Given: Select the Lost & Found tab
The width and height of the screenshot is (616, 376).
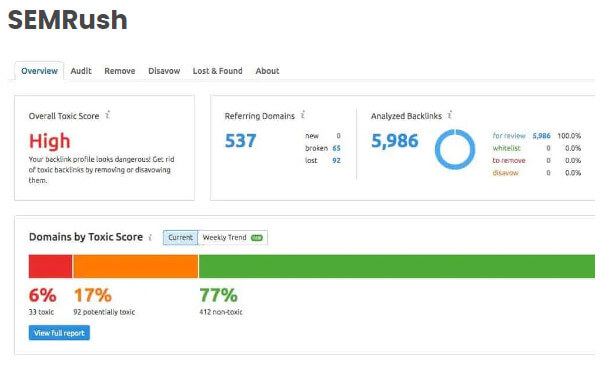Looking at the screenshot, I should click(218, 71).
